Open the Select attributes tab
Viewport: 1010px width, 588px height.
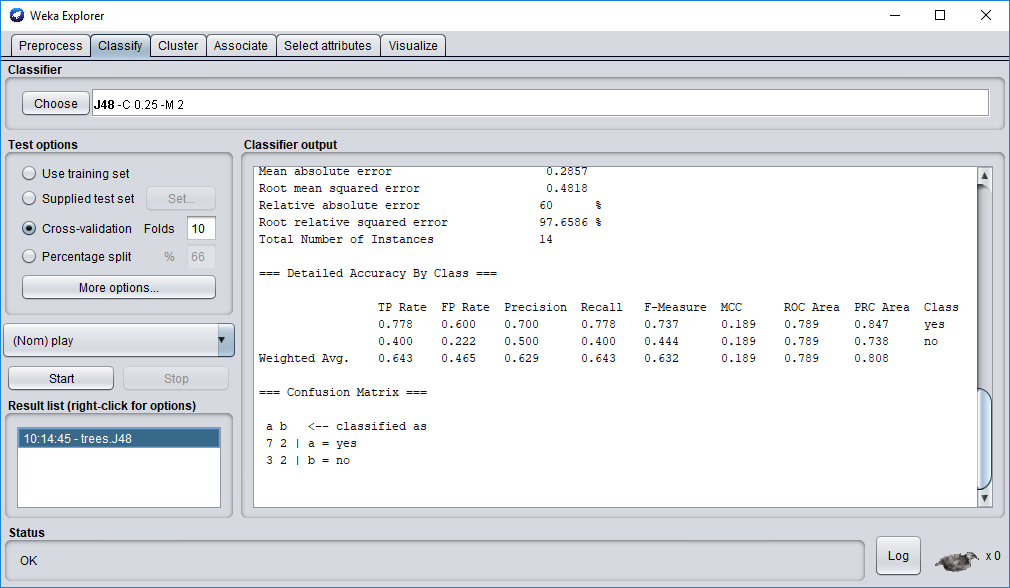click(x=327, y=46)
